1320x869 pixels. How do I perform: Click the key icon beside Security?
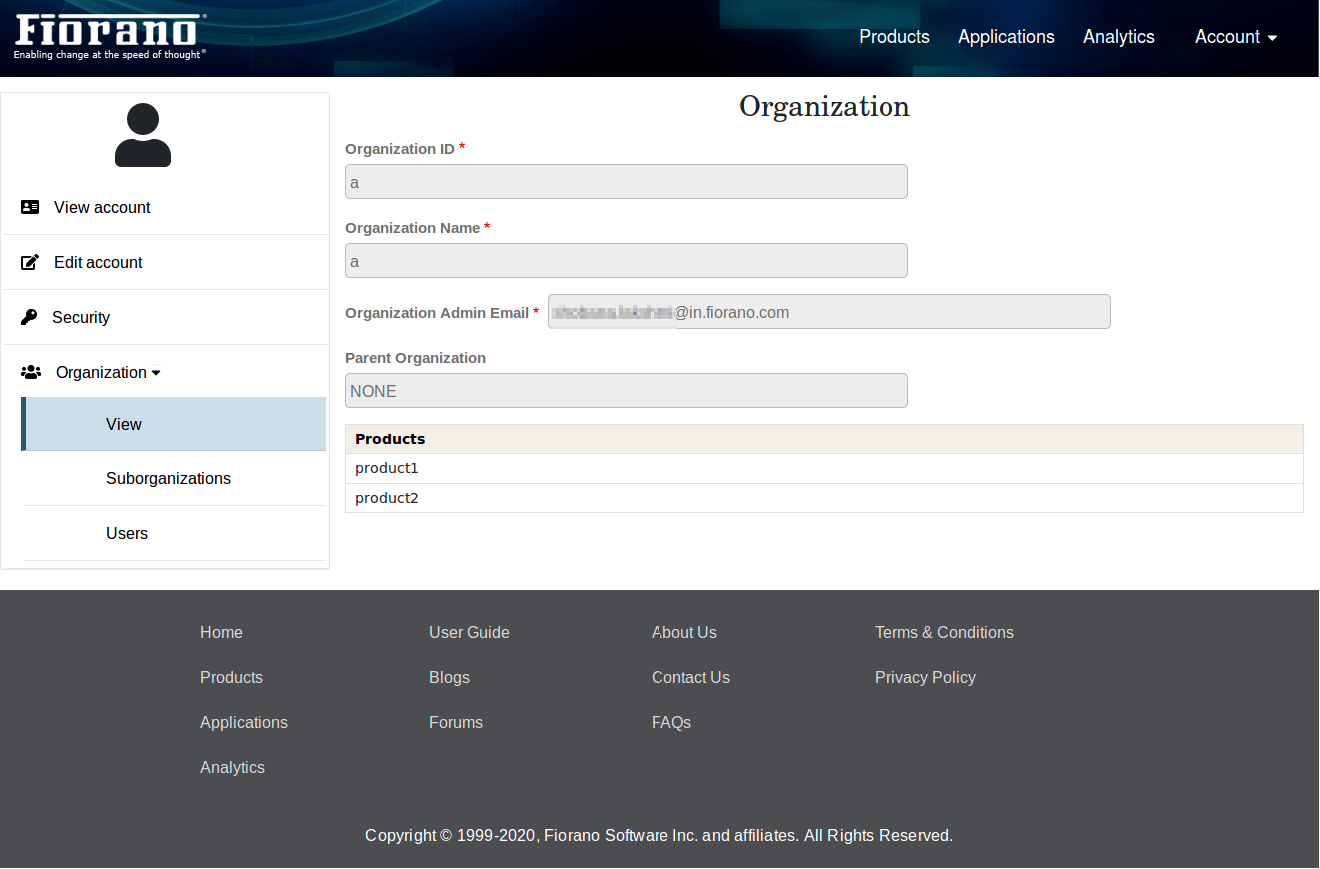[x=29, y=317]
